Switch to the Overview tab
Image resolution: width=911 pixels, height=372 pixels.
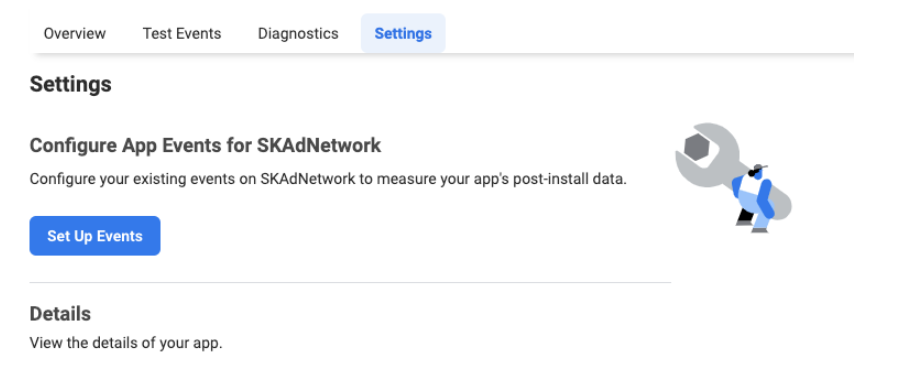pyautogui.click(x=74, y=34)
